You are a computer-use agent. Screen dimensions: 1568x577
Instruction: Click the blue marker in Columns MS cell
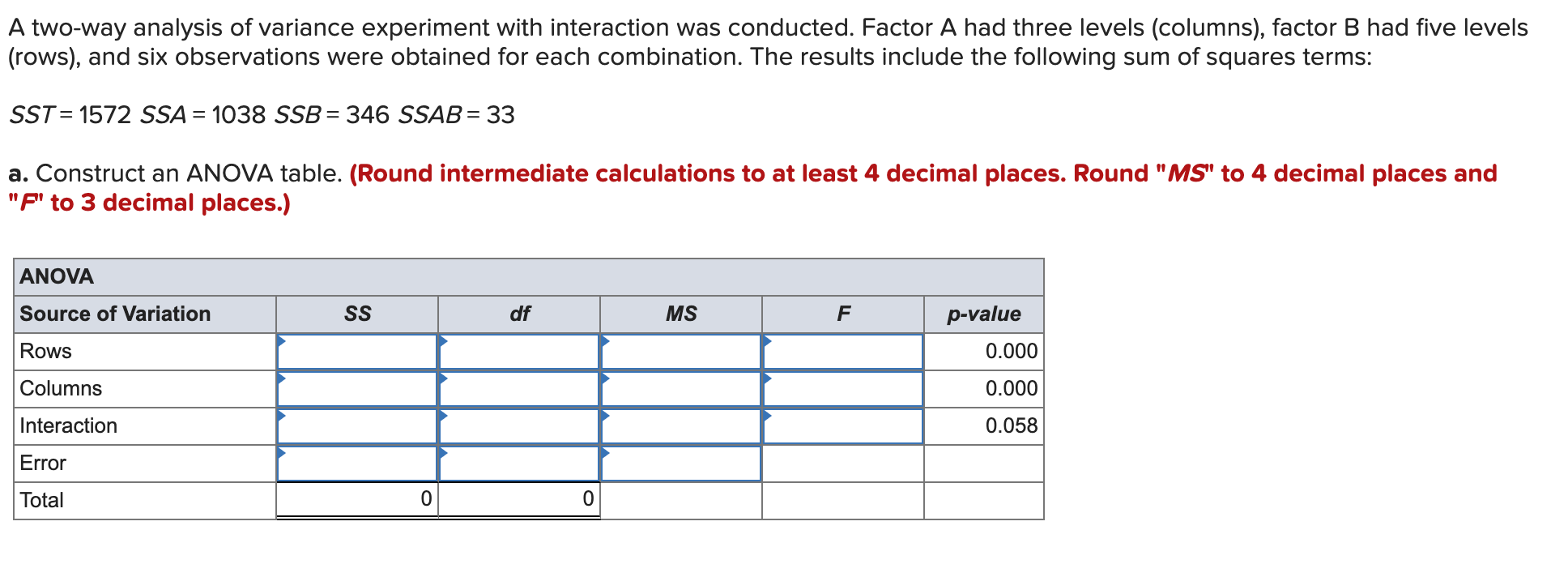pyautogui.click(x=606, y=379)
